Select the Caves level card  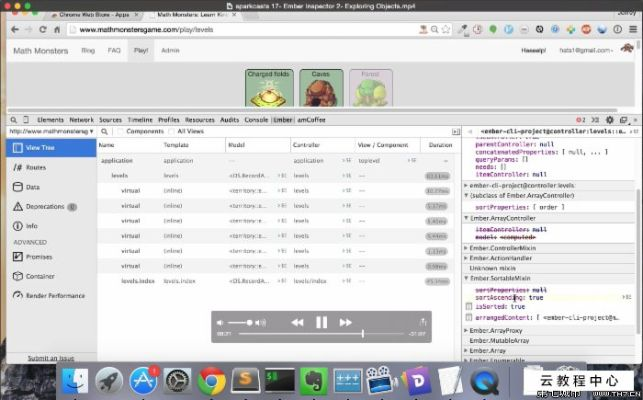point(321,88)
